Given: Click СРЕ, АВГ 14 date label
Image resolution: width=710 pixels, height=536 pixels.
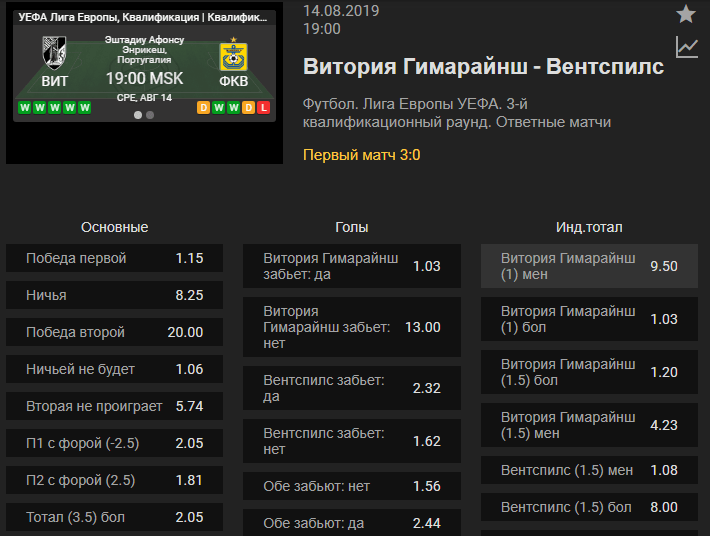Looking at the screenshot, I should [144, 98].
